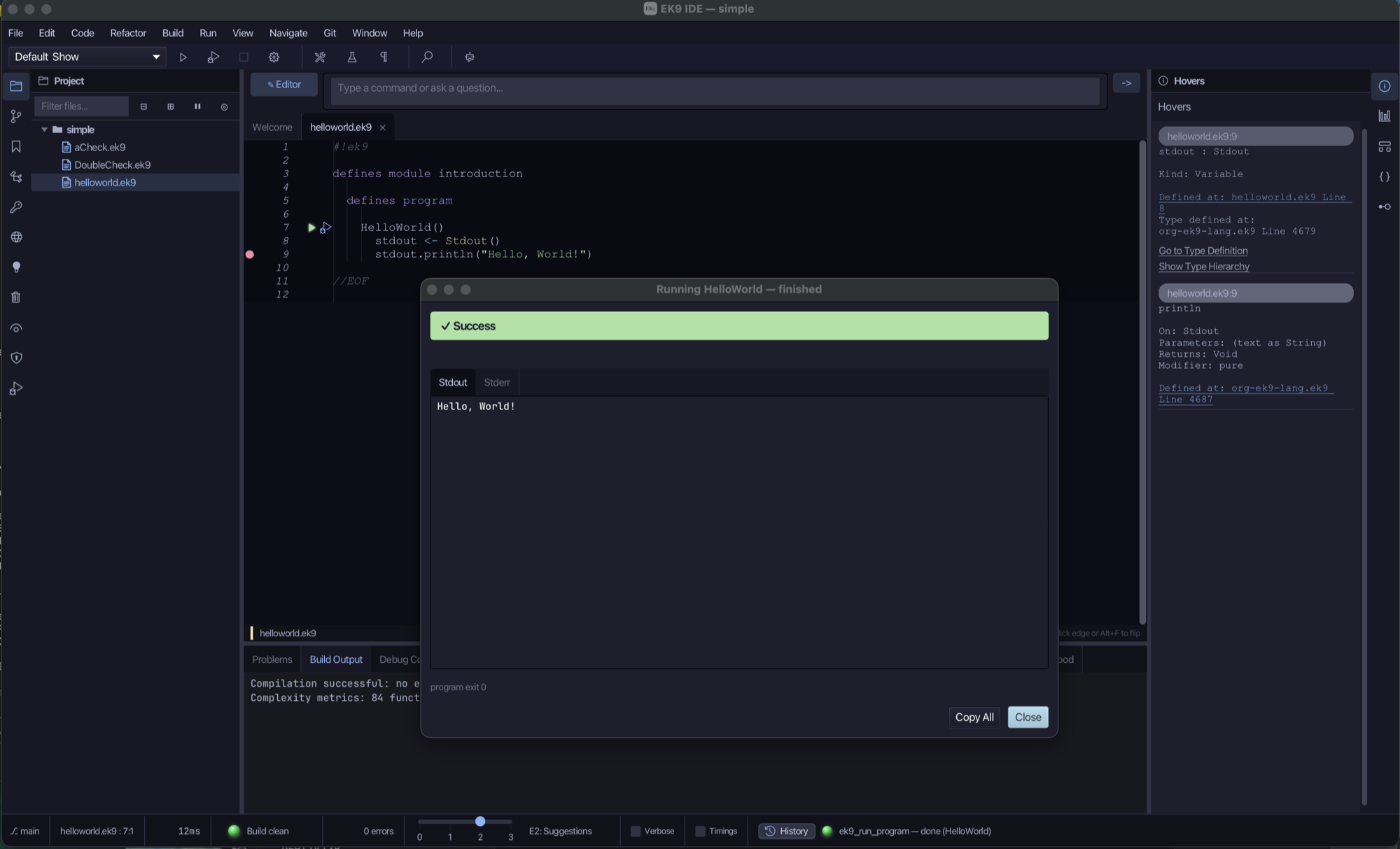Expand all with the grid plus icon
The width and height of the screenshot is (1400, 849).
(x=170, y=106)
